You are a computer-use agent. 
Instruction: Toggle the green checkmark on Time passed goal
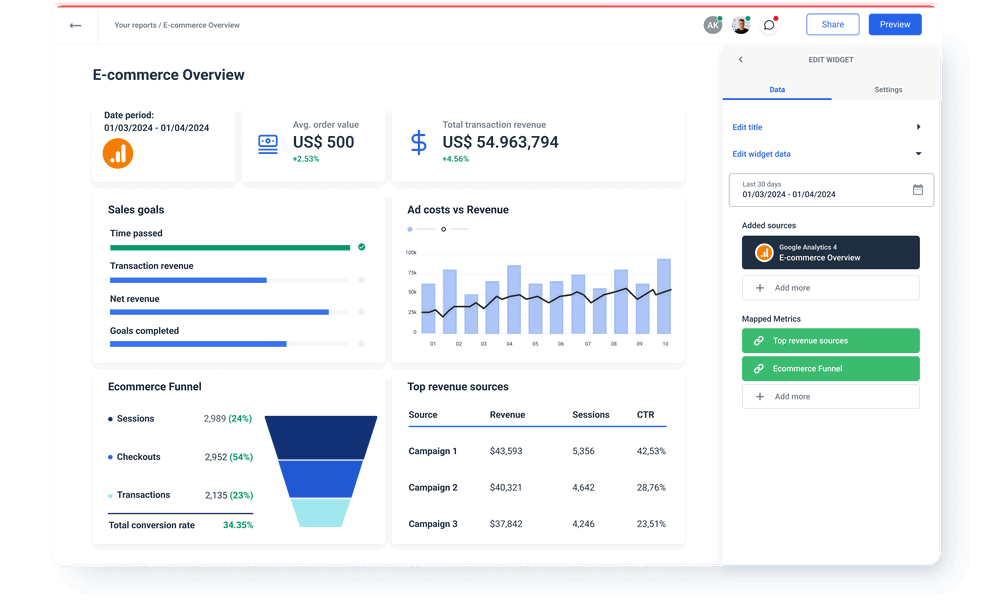tap(361, 246)
